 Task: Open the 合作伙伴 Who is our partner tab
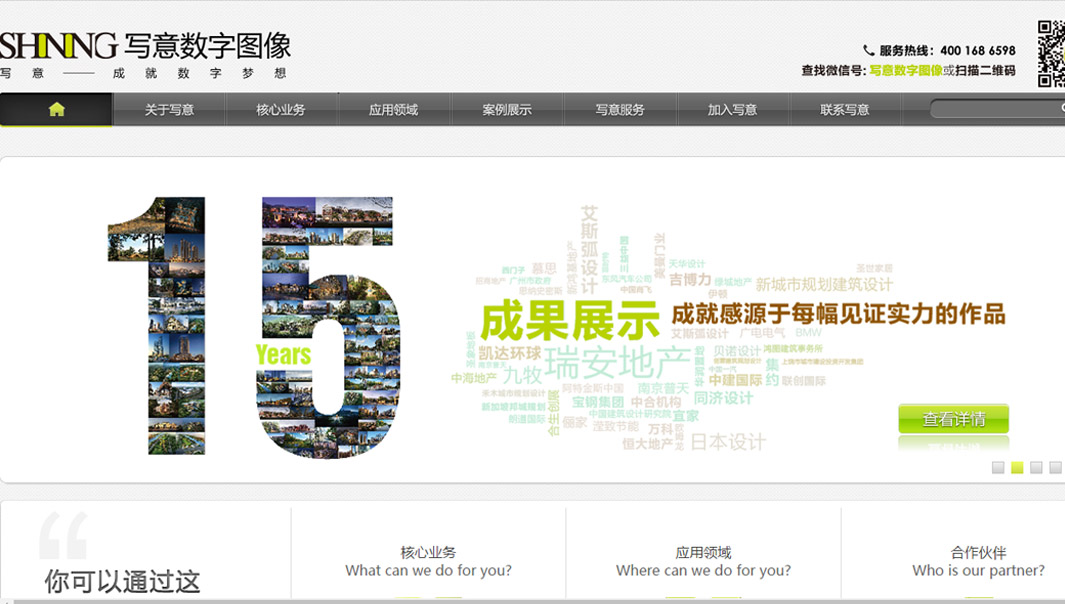[978, 561]
